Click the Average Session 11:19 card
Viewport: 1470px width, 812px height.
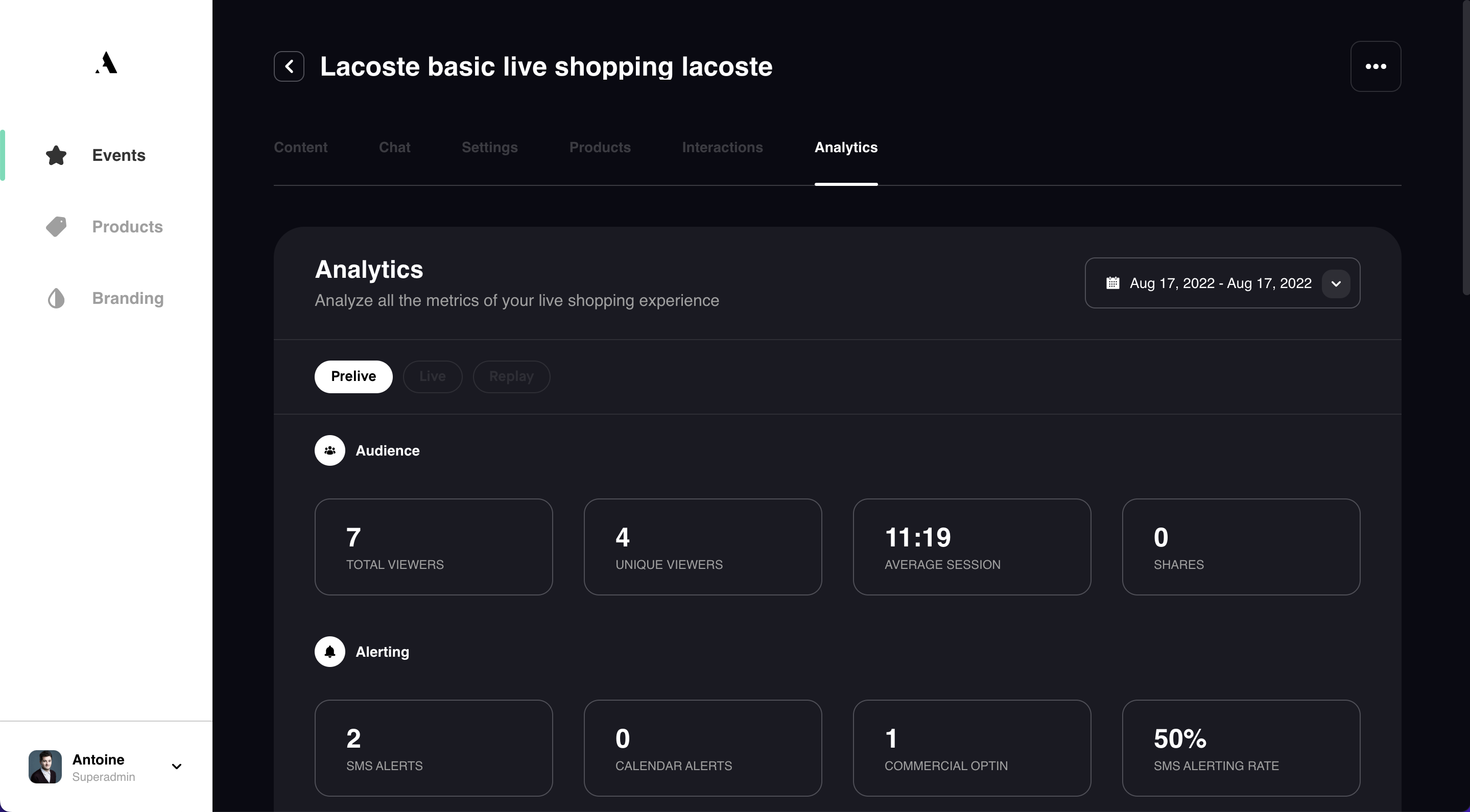coord(972,546)
